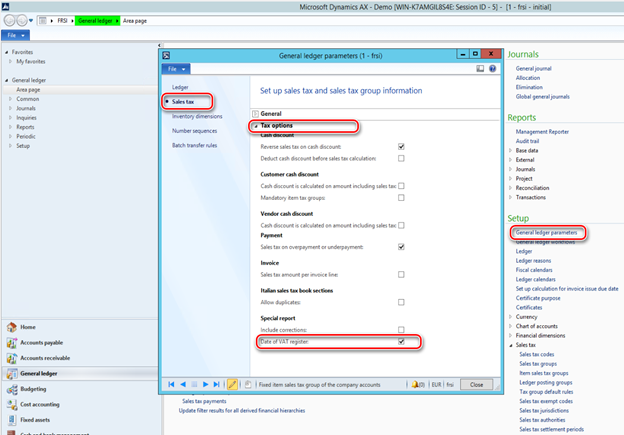The width and height of the screenshot is (624, 435).
Task: Collapse the Sales tax setup group
Action: 511,345
